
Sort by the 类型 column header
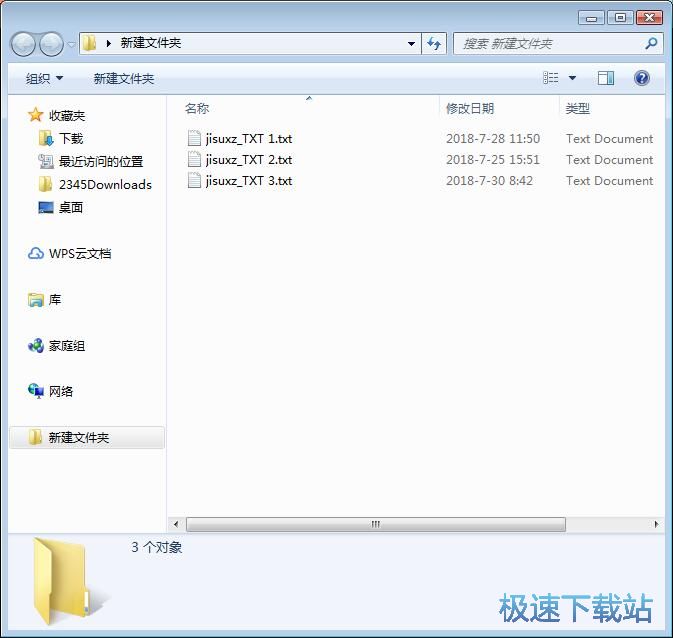pos(578,109)
